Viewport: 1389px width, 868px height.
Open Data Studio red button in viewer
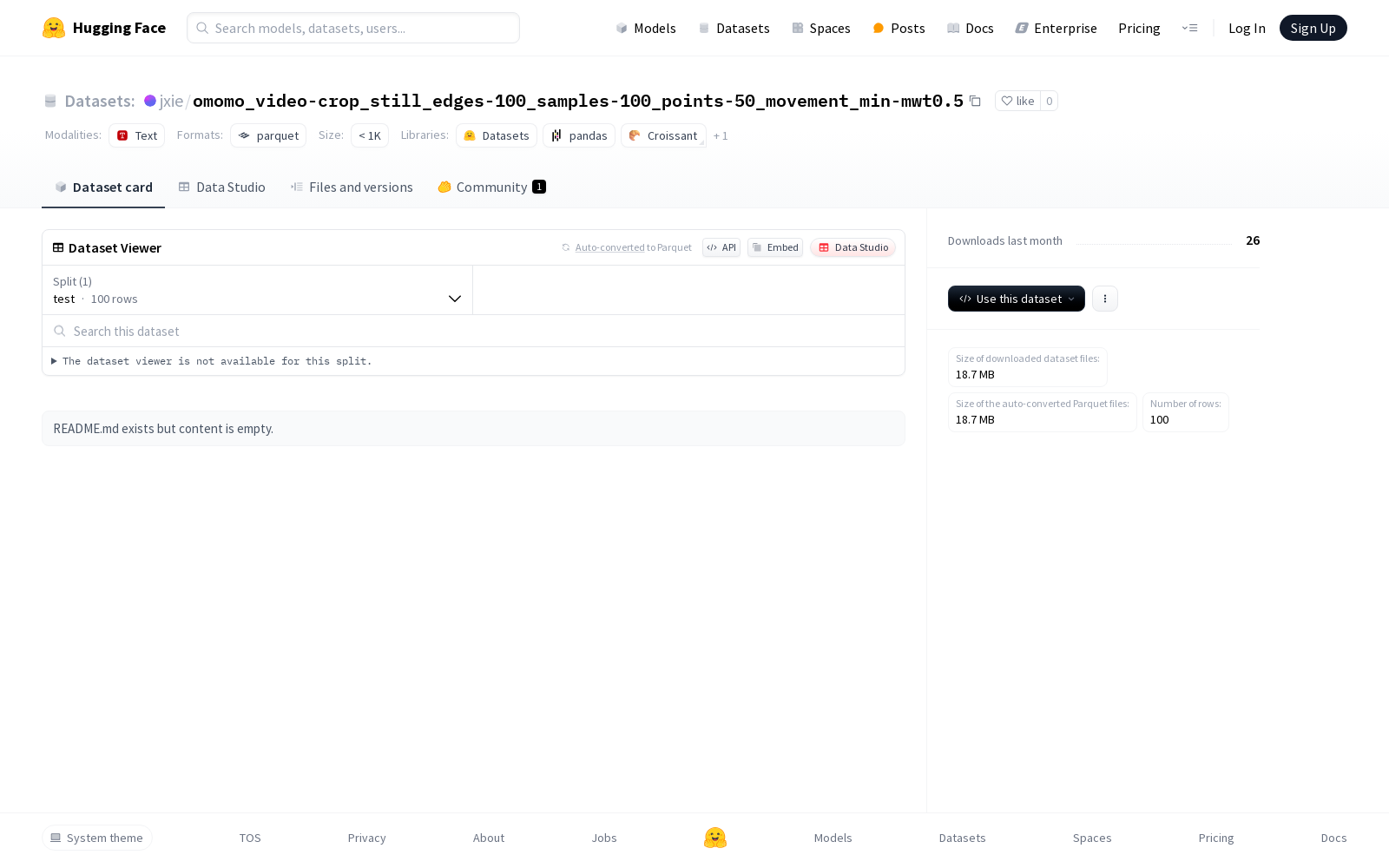852,247
